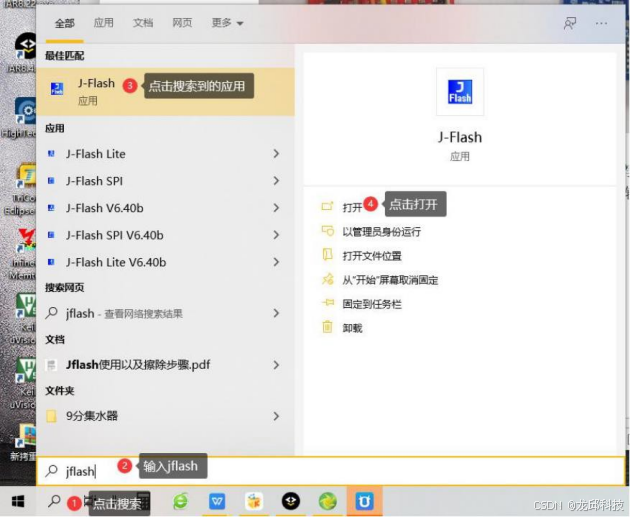Click 从"开始"屏幕取消固定

tap(390, 280)
